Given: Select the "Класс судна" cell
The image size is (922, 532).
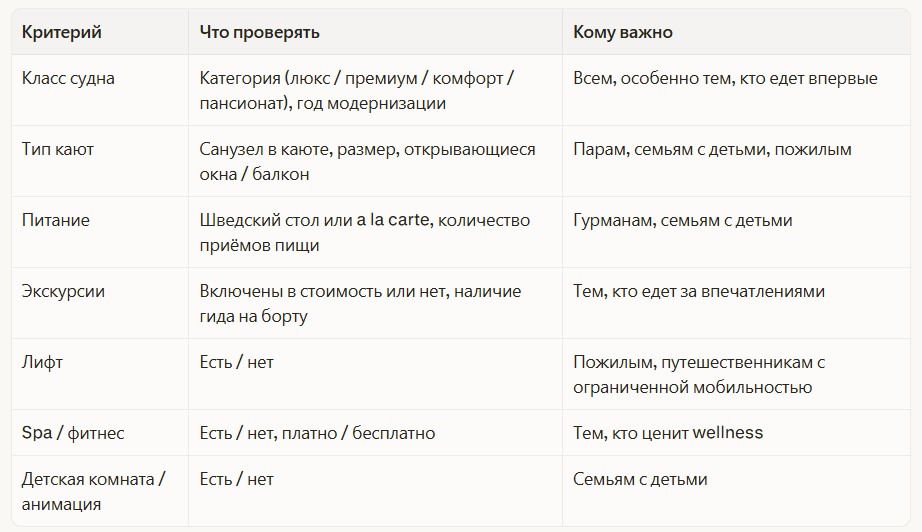Looking at the screenshot, I should click(68, 78).
